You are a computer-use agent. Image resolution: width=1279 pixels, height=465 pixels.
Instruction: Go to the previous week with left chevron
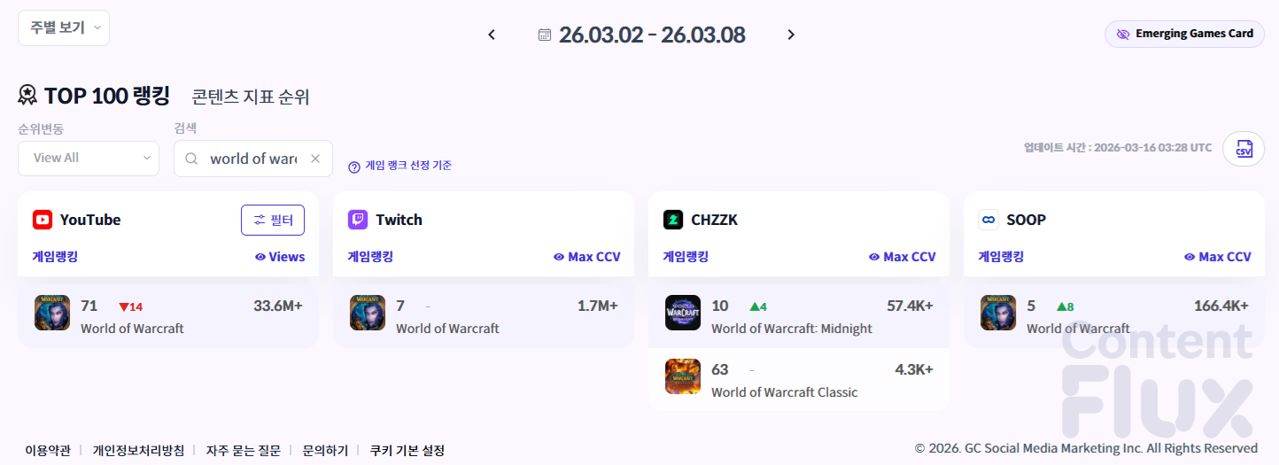click(491, 35)
